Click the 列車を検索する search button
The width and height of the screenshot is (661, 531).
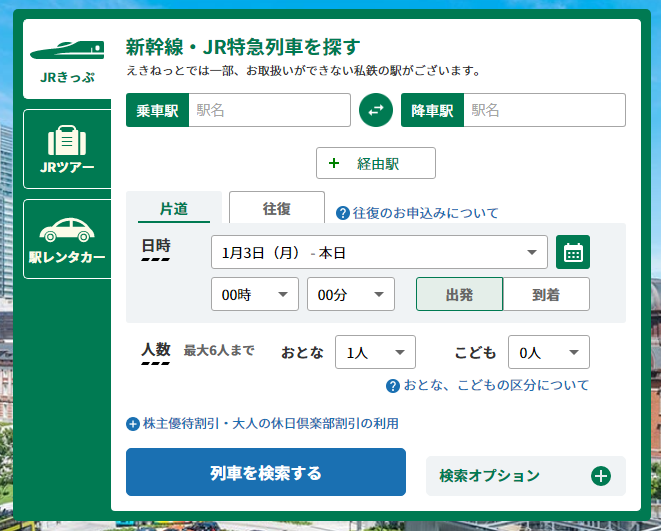pyautogui.click(x=266, y=472)
